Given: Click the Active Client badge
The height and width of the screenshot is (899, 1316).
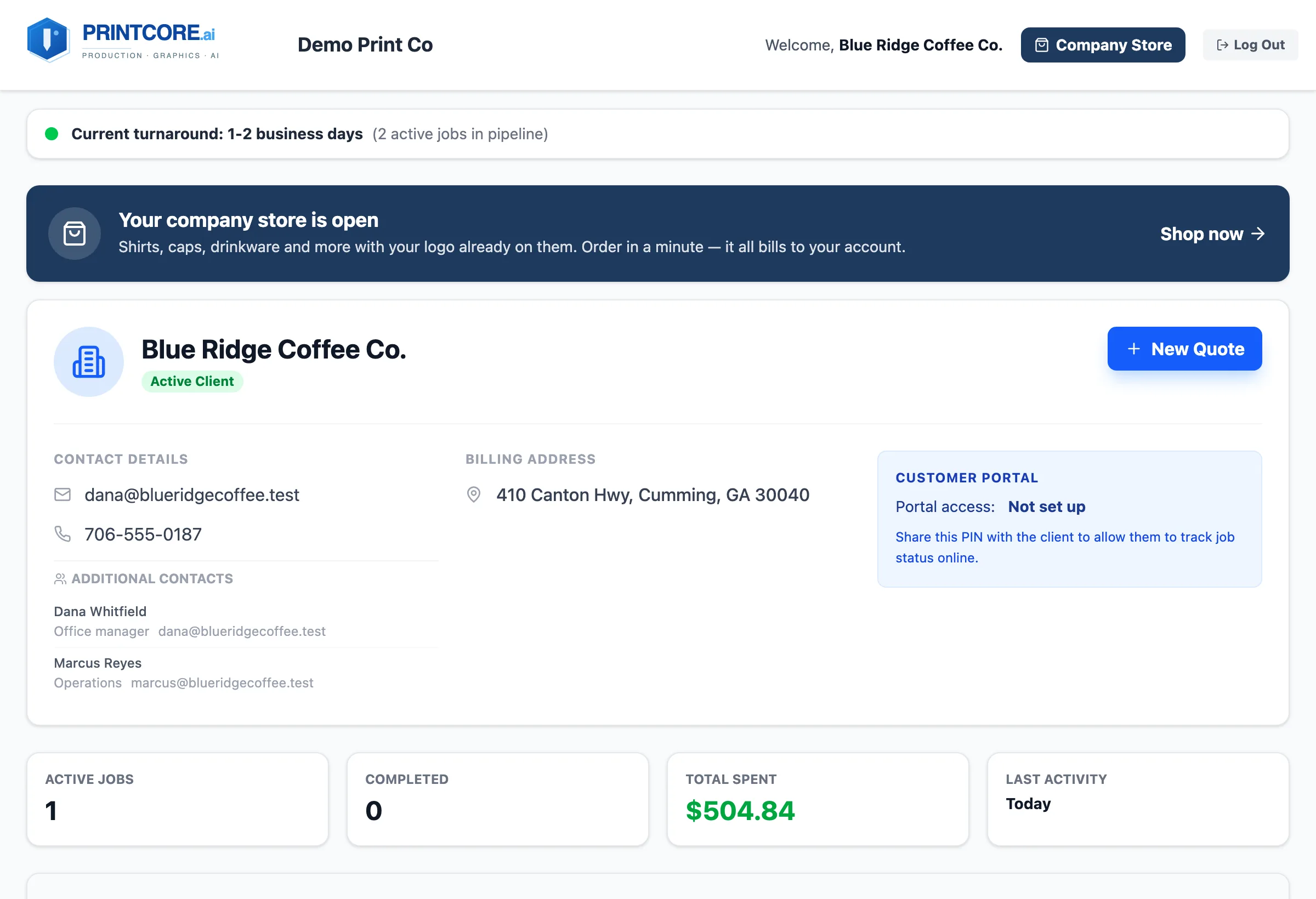Looking at the screenshot, I should [x=192, y=381].
